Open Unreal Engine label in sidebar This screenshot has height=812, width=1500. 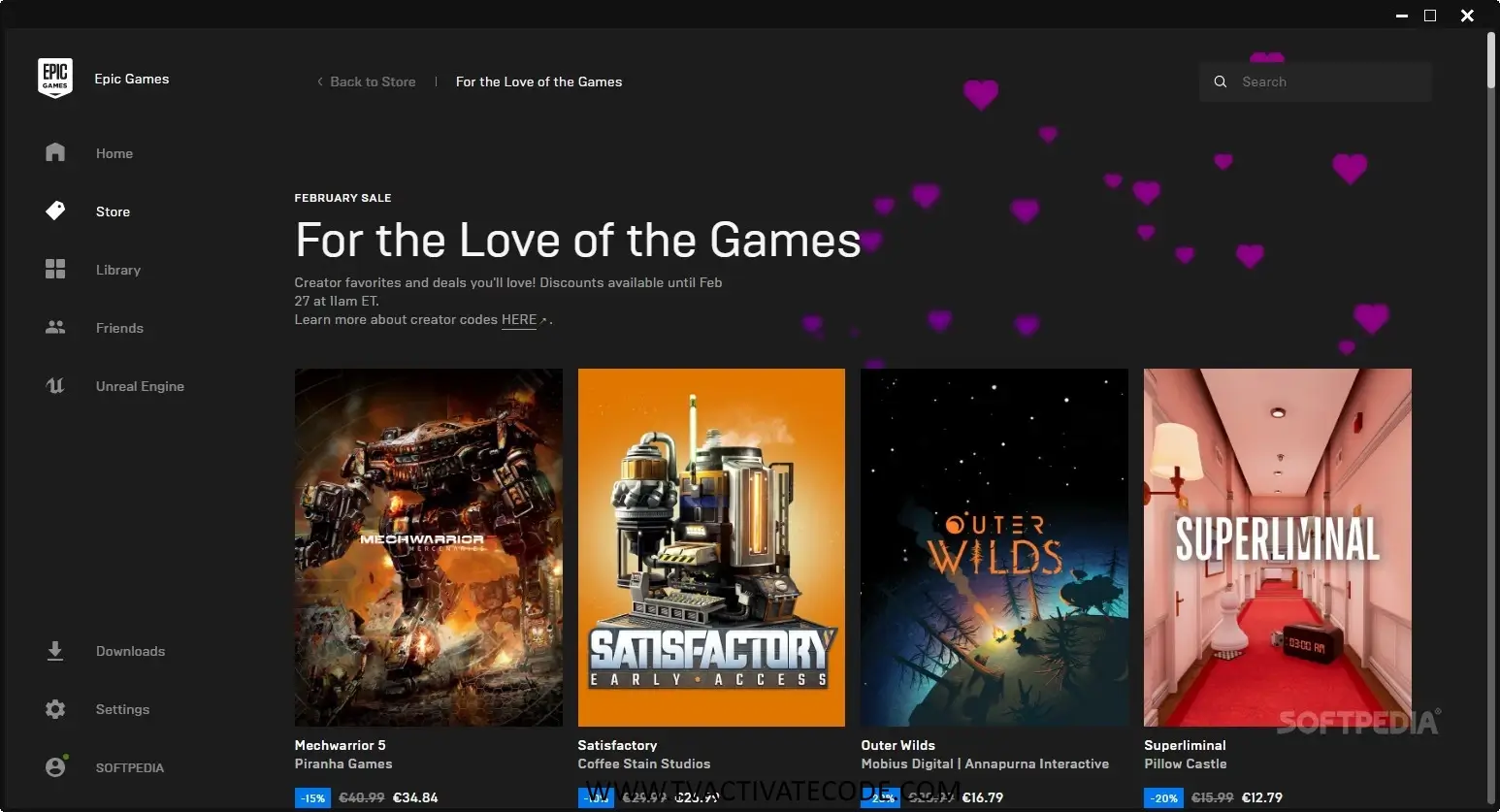point(140,386)
